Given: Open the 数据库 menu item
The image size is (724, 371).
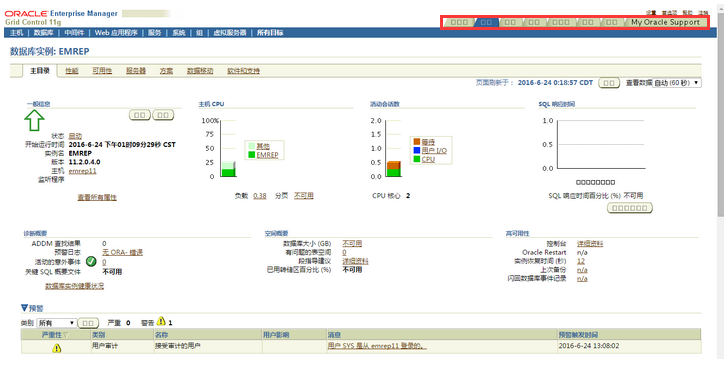Looking at the screenshot, I should 44,33.
